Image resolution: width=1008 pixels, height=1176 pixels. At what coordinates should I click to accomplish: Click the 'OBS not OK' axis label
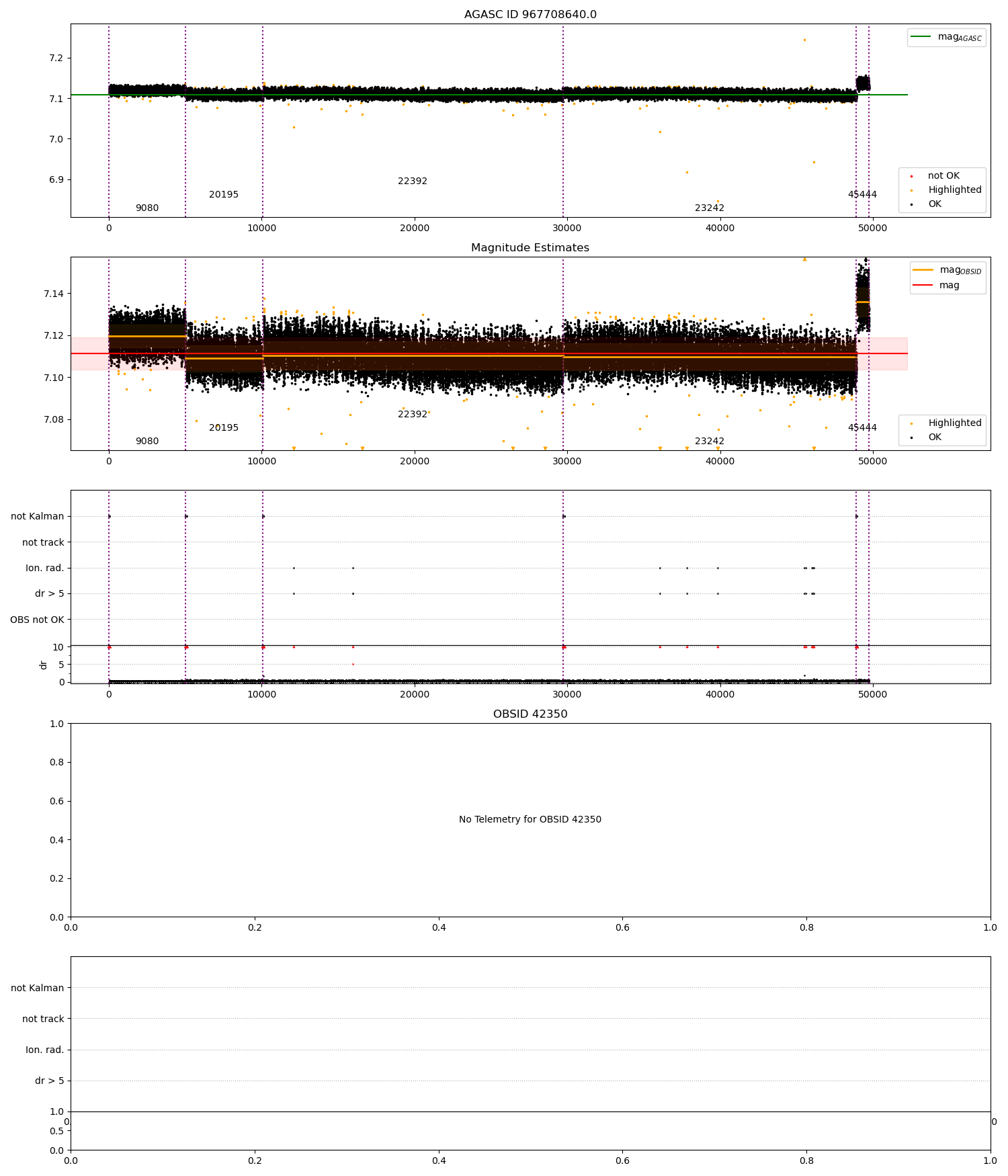tap(37, 620)
